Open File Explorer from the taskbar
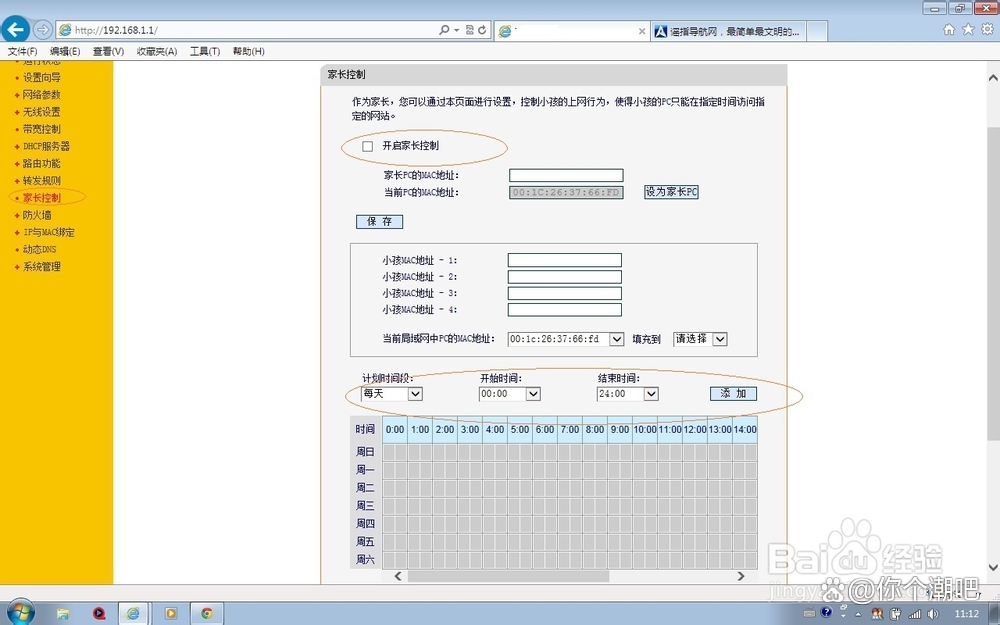 tap(63, 614)
